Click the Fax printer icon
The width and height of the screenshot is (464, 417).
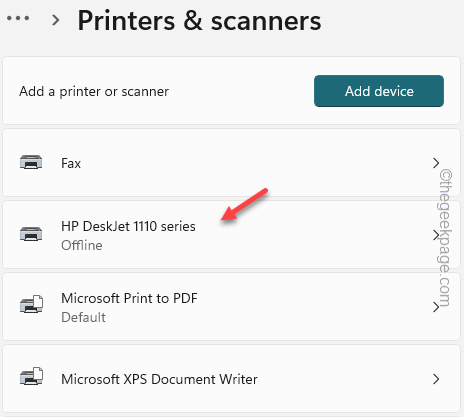tap(31, 162)
